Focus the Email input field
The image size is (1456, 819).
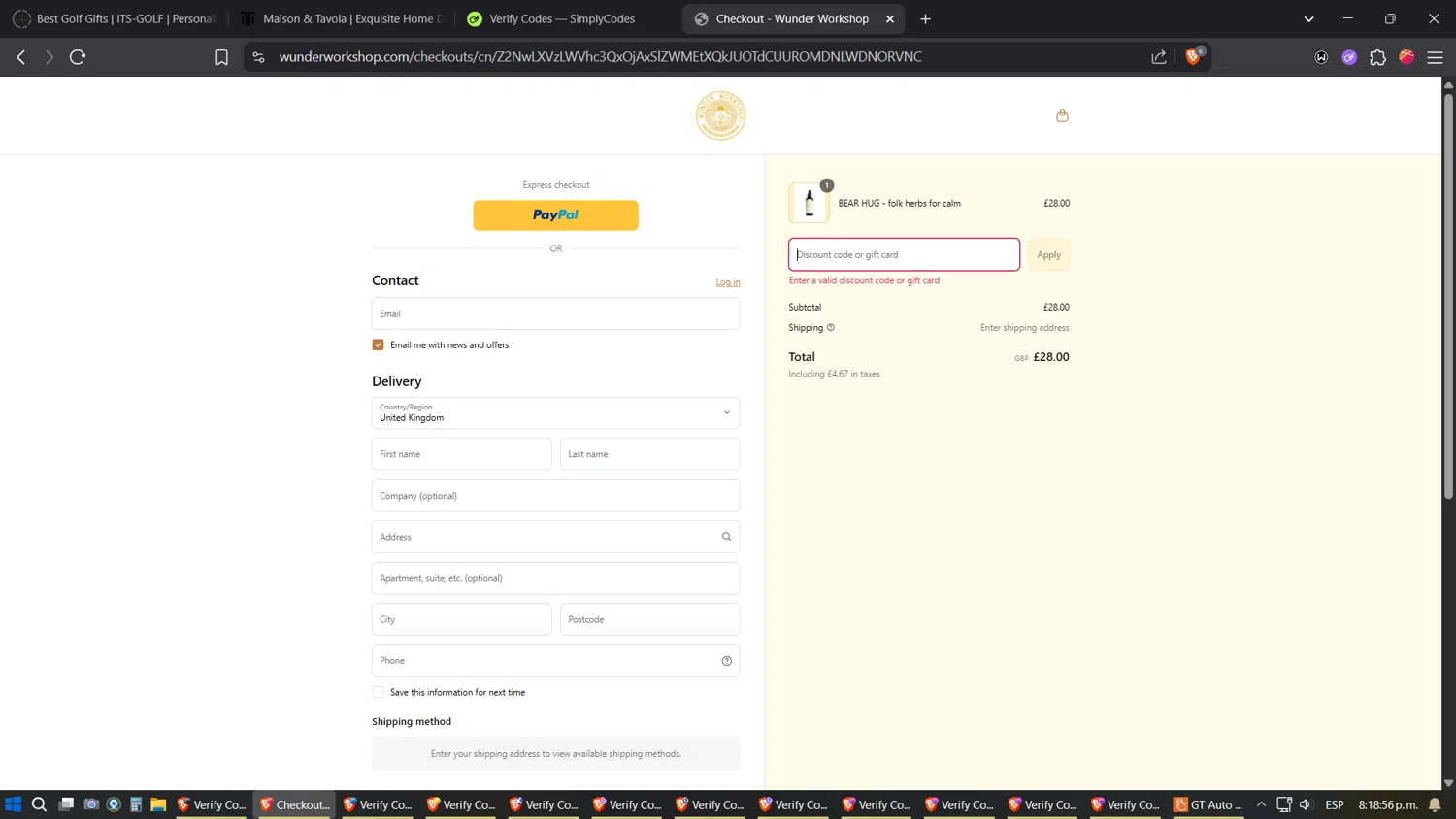(555, 313)
